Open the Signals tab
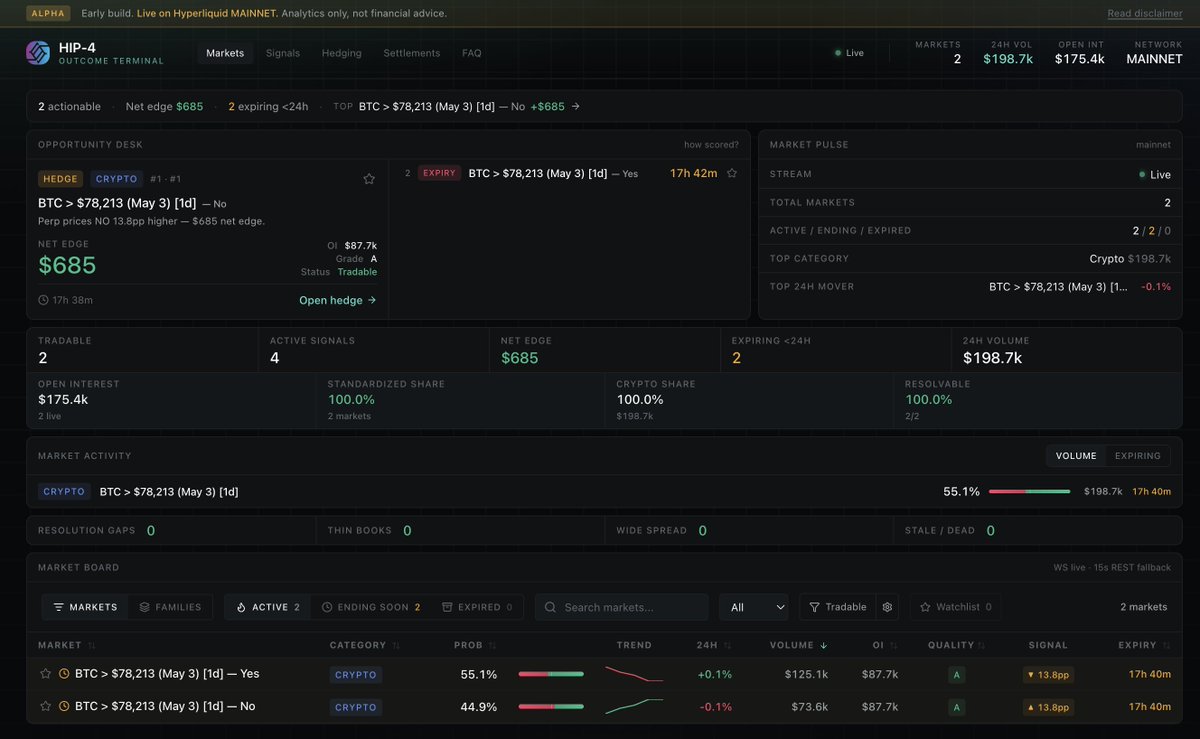This screenshot has height=739, width=1200. 283,53
